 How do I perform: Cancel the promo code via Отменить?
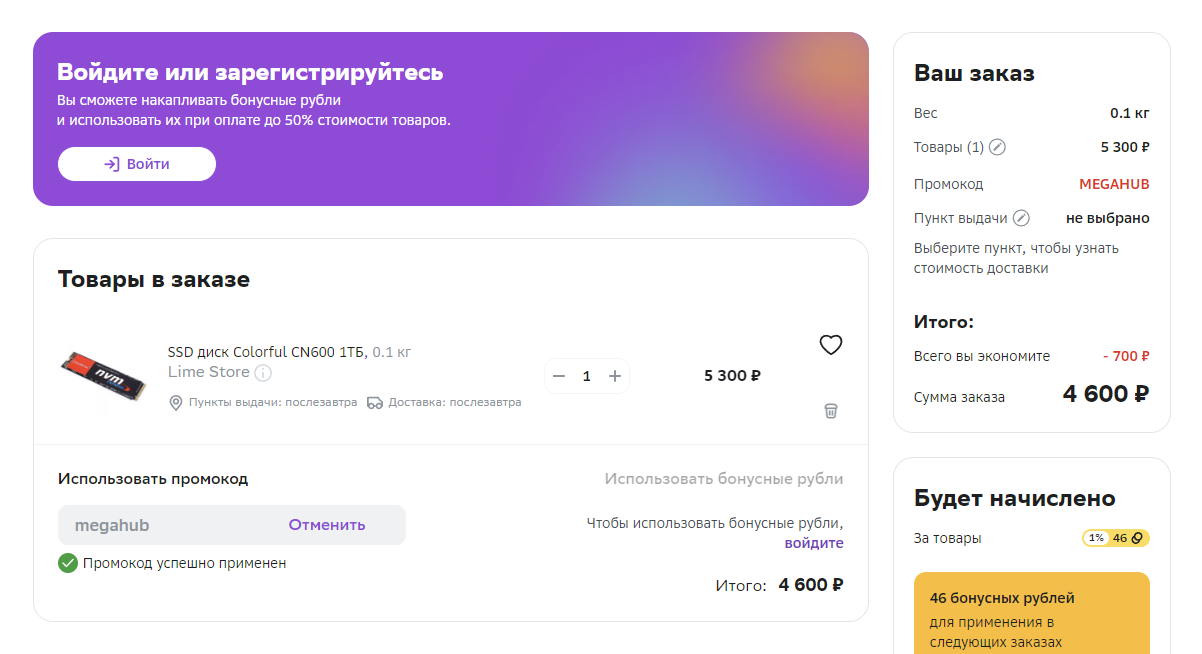[x=327, y=525]
